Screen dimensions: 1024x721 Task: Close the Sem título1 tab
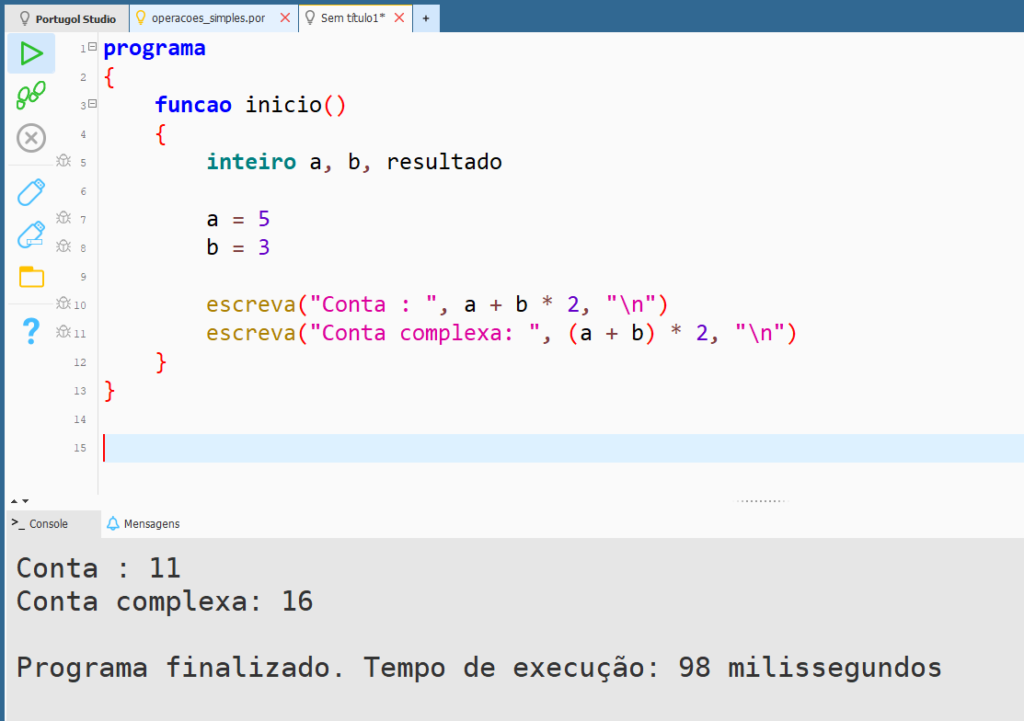(x=400, y=18)
